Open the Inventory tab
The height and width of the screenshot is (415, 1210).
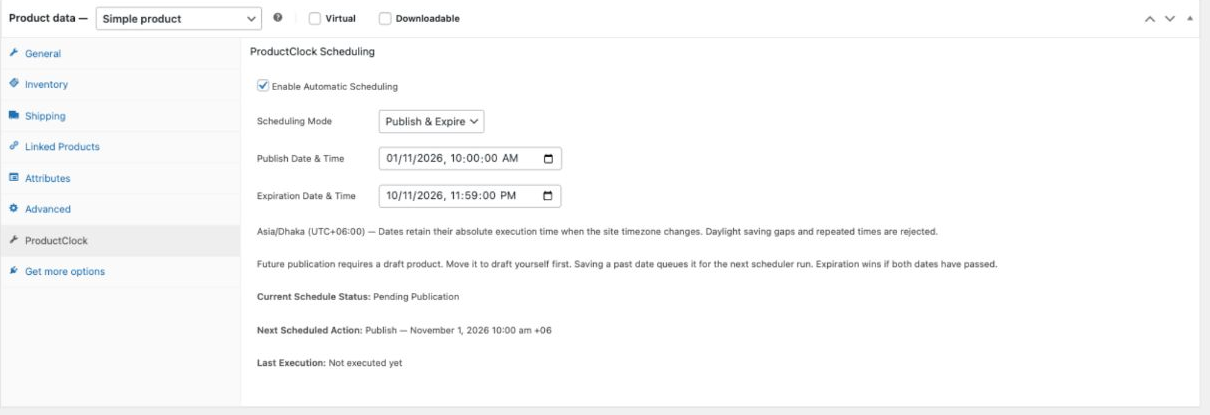[x=120, y=84]
